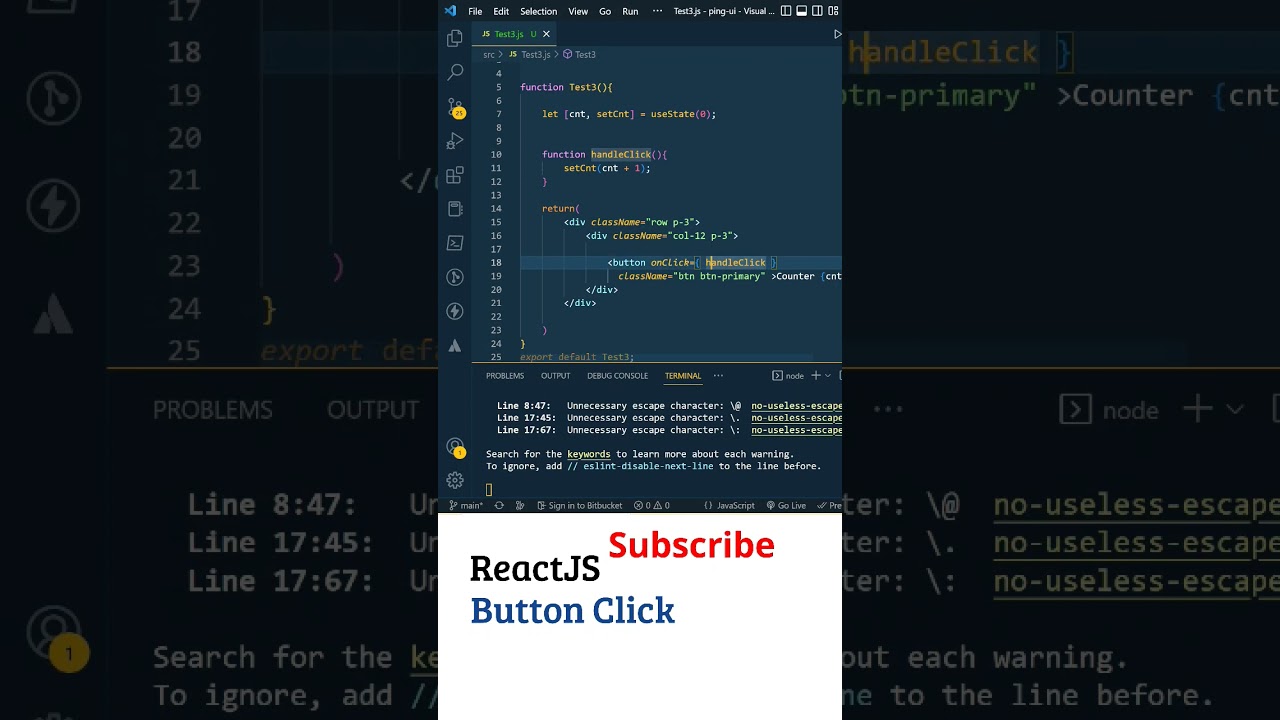Click eslint-disable-next-line text in terminal
This screenshot has height=720, width=1280.
pos(649,466)
